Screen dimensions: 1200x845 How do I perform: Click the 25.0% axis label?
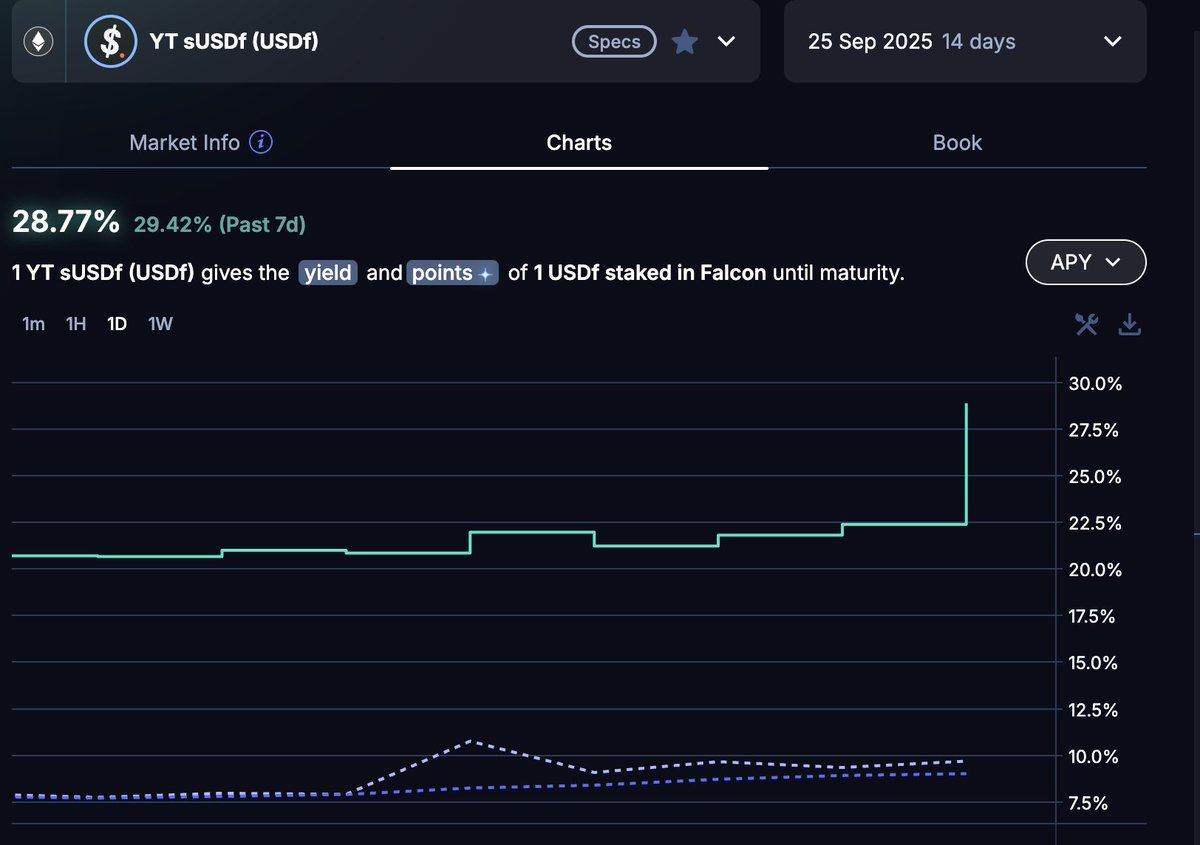(1096, 477)
